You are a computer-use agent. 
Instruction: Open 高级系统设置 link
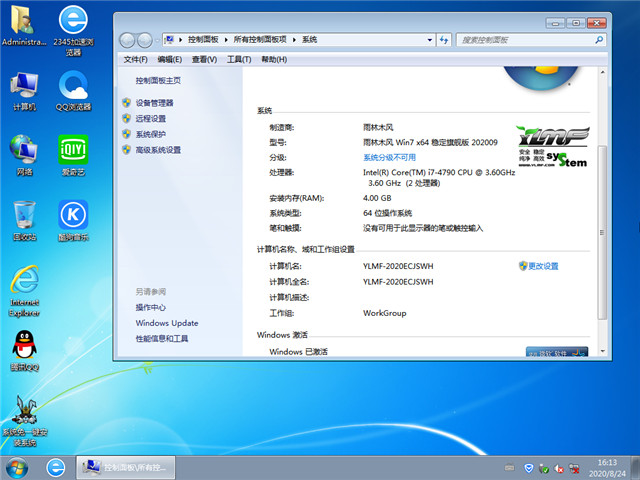[x=158, y=150]
